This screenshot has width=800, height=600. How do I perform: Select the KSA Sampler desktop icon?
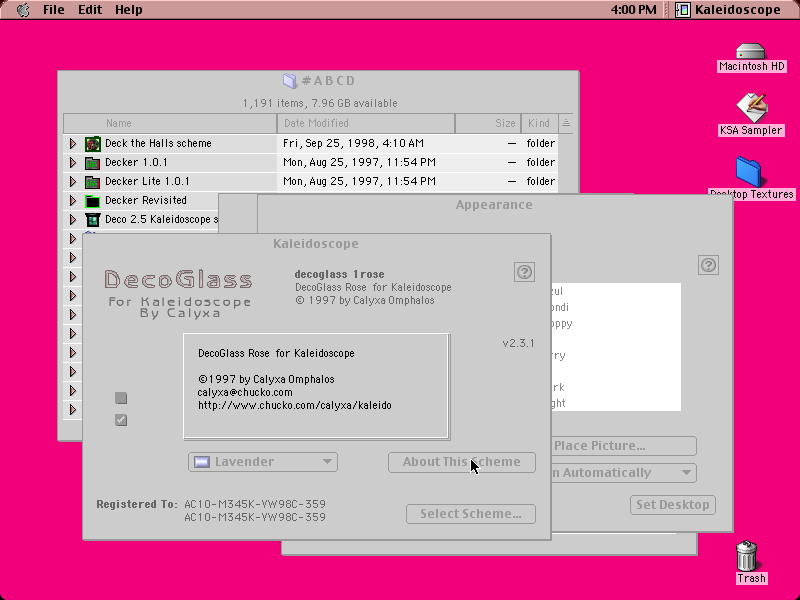coord(751,108)
